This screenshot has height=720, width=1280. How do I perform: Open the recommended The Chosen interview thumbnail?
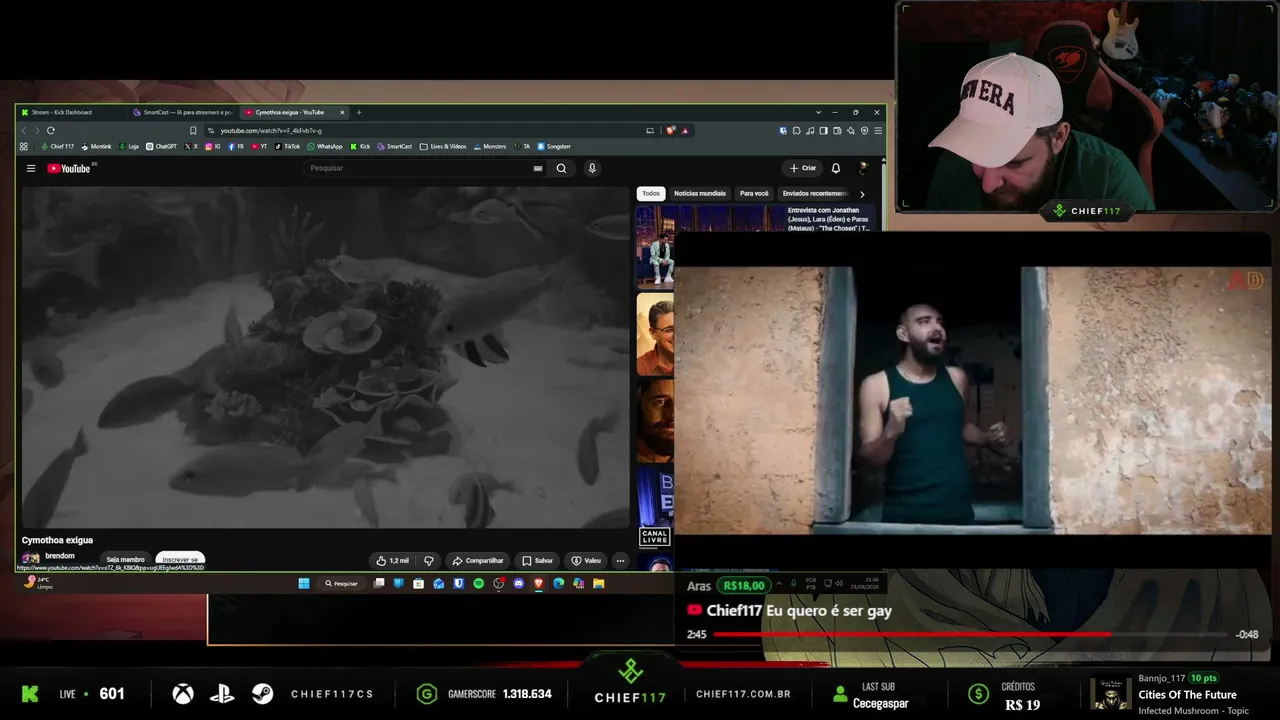(x=712, y=246)
